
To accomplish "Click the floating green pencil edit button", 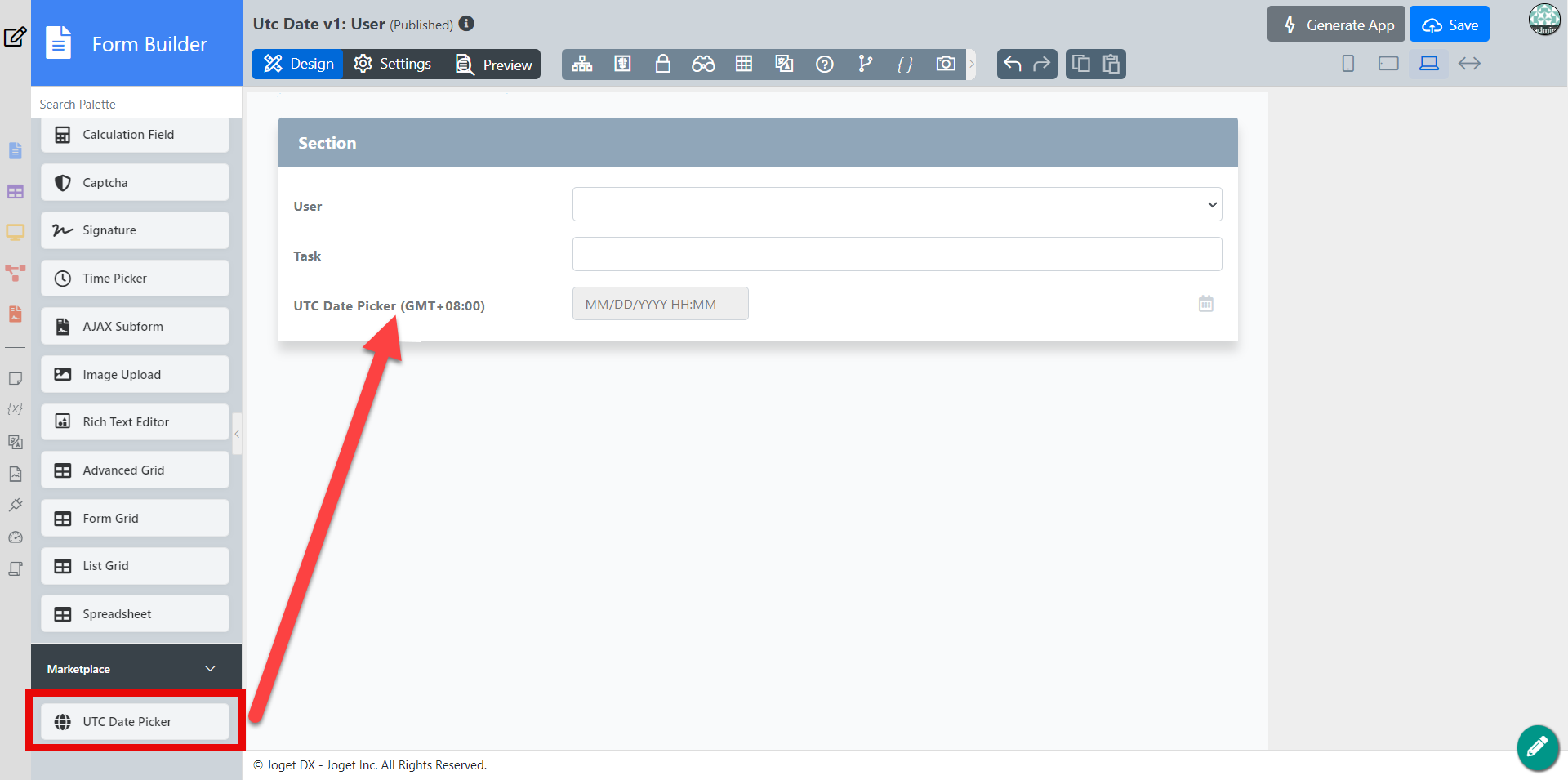I will (1538, 747).
